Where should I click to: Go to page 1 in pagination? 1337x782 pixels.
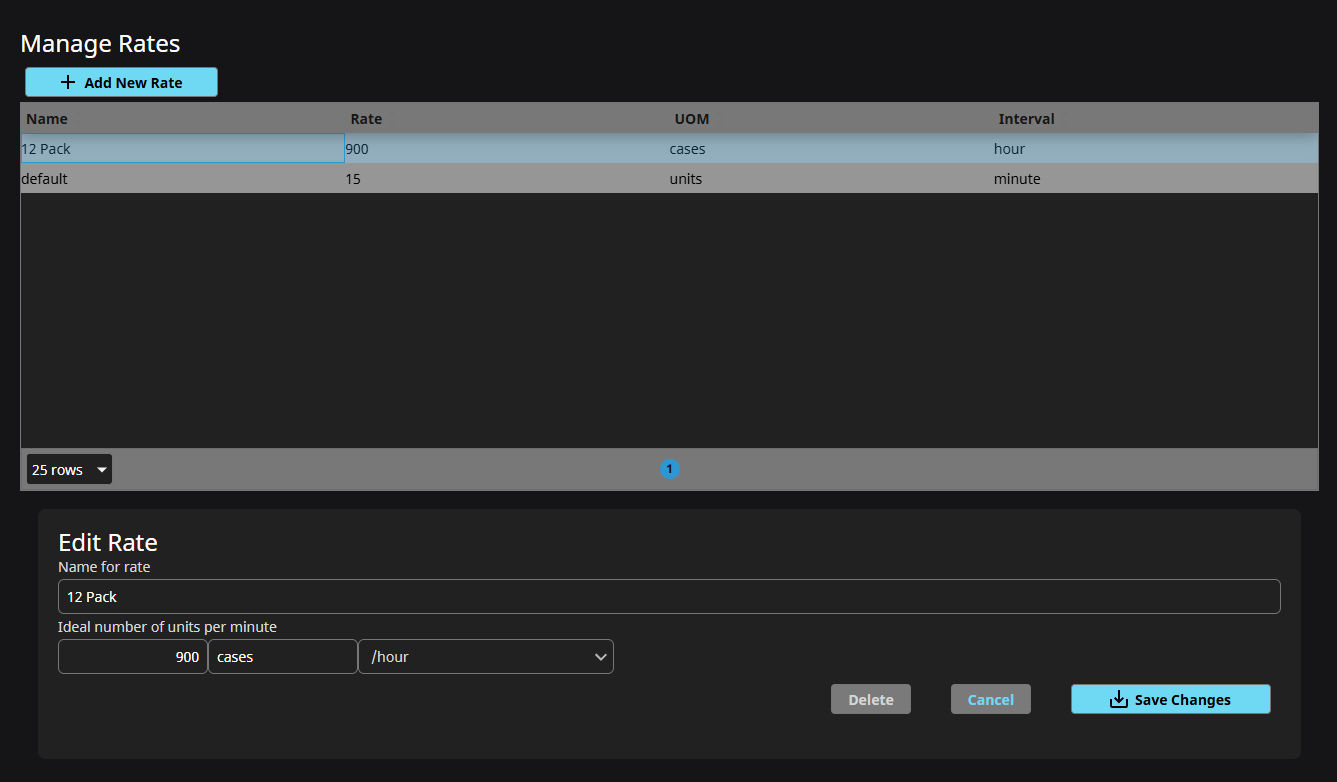669,469
